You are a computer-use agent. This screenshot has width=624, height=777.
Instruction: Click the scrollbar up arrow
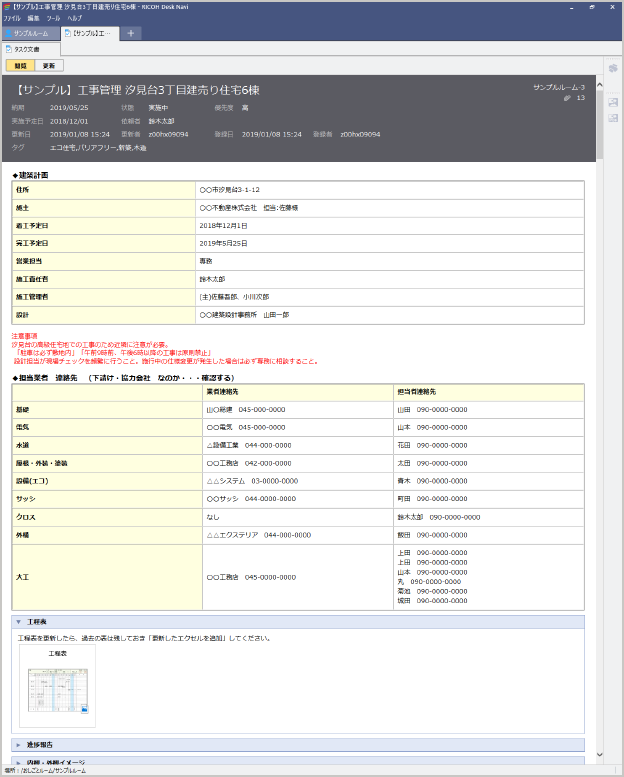coord(600,83)
